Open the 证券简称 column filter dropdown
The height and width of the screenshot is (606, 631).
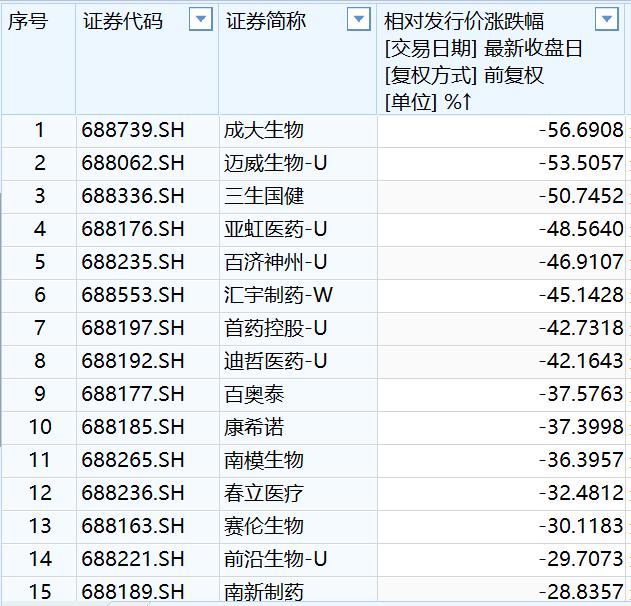(x=358, y=20)
